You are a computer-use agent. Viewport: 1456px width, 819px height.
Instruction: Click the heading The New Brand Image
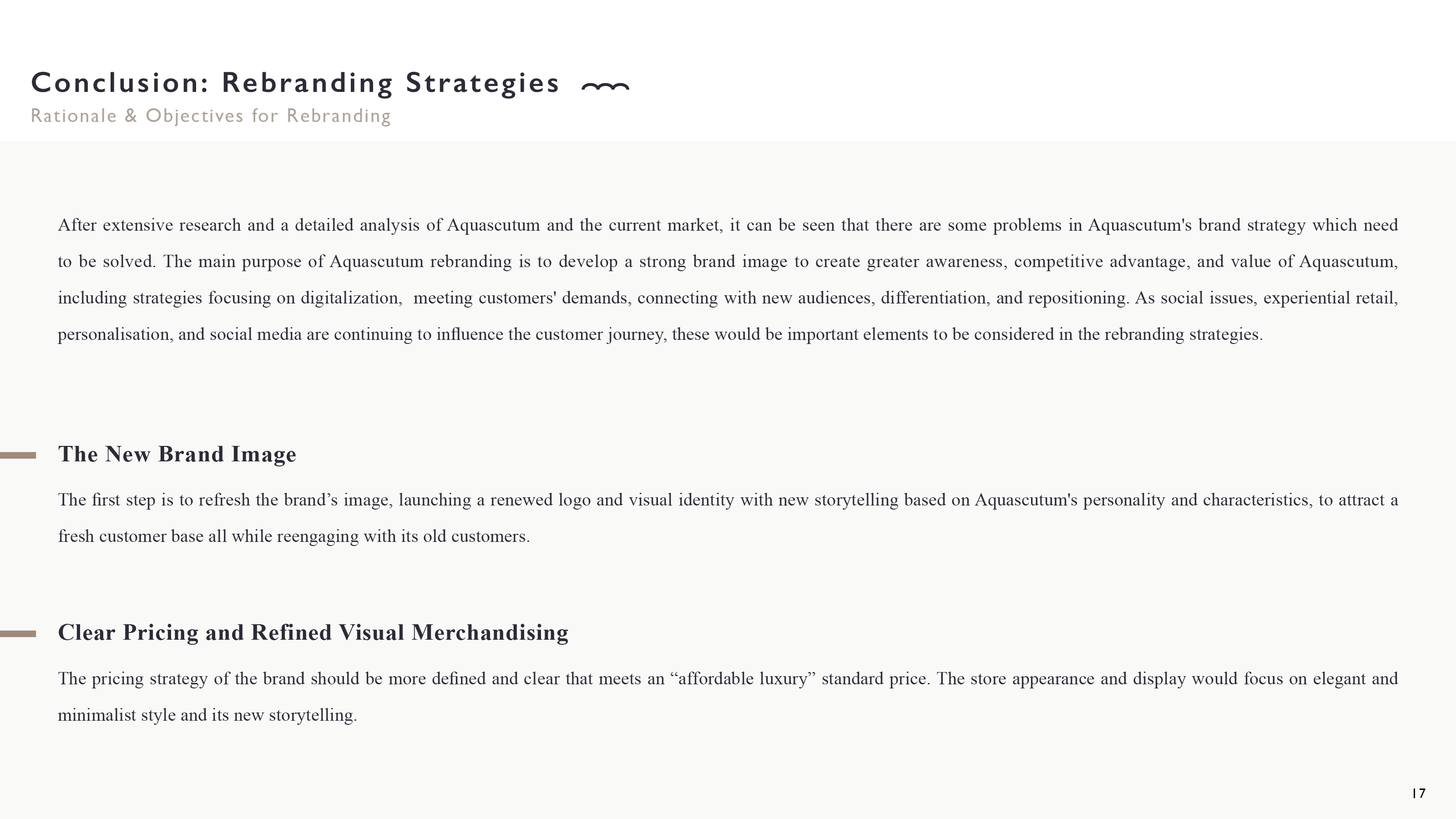(x=177, y=454)
